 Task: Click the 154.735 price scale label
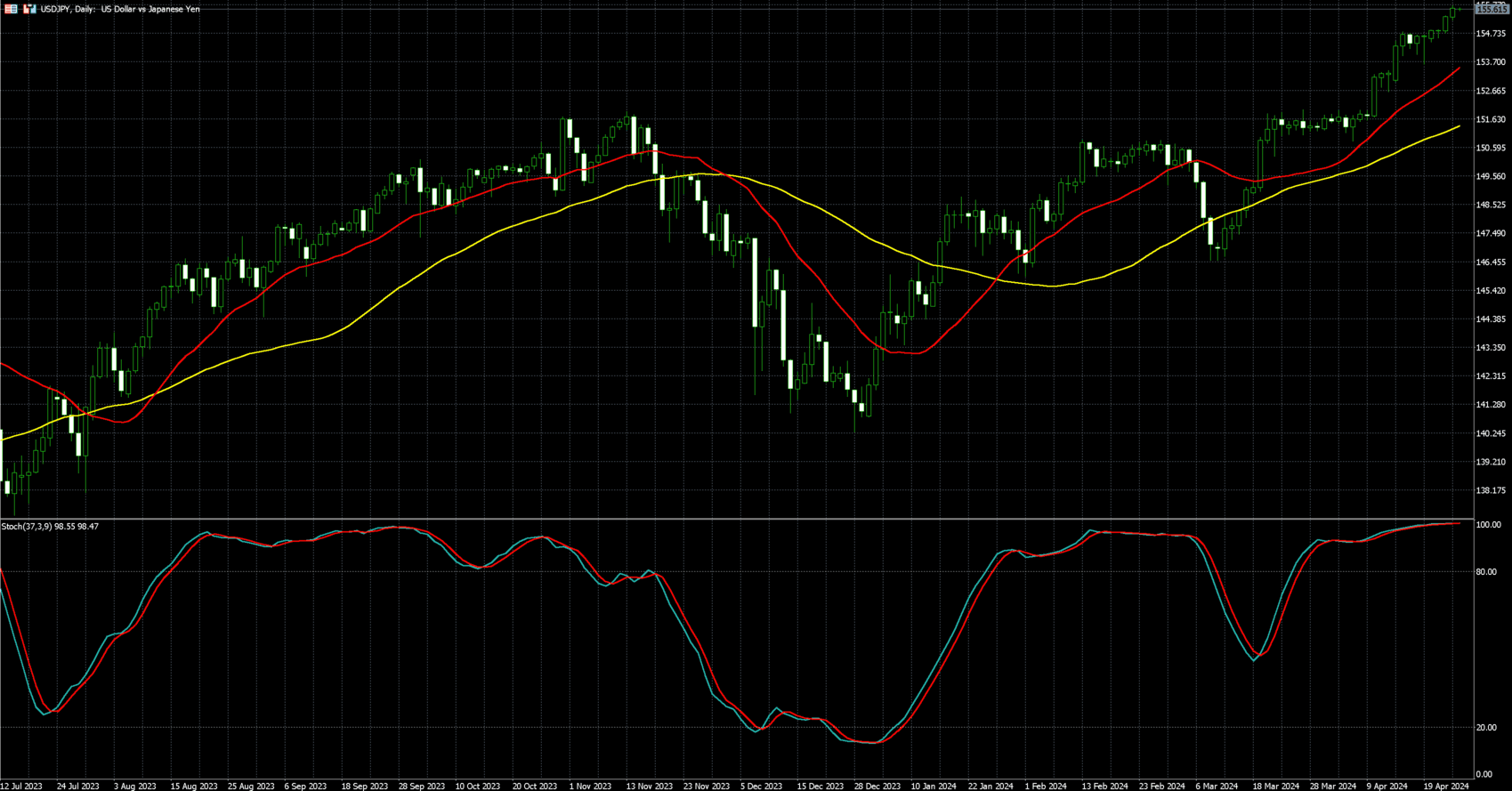tap(1491, 34)
